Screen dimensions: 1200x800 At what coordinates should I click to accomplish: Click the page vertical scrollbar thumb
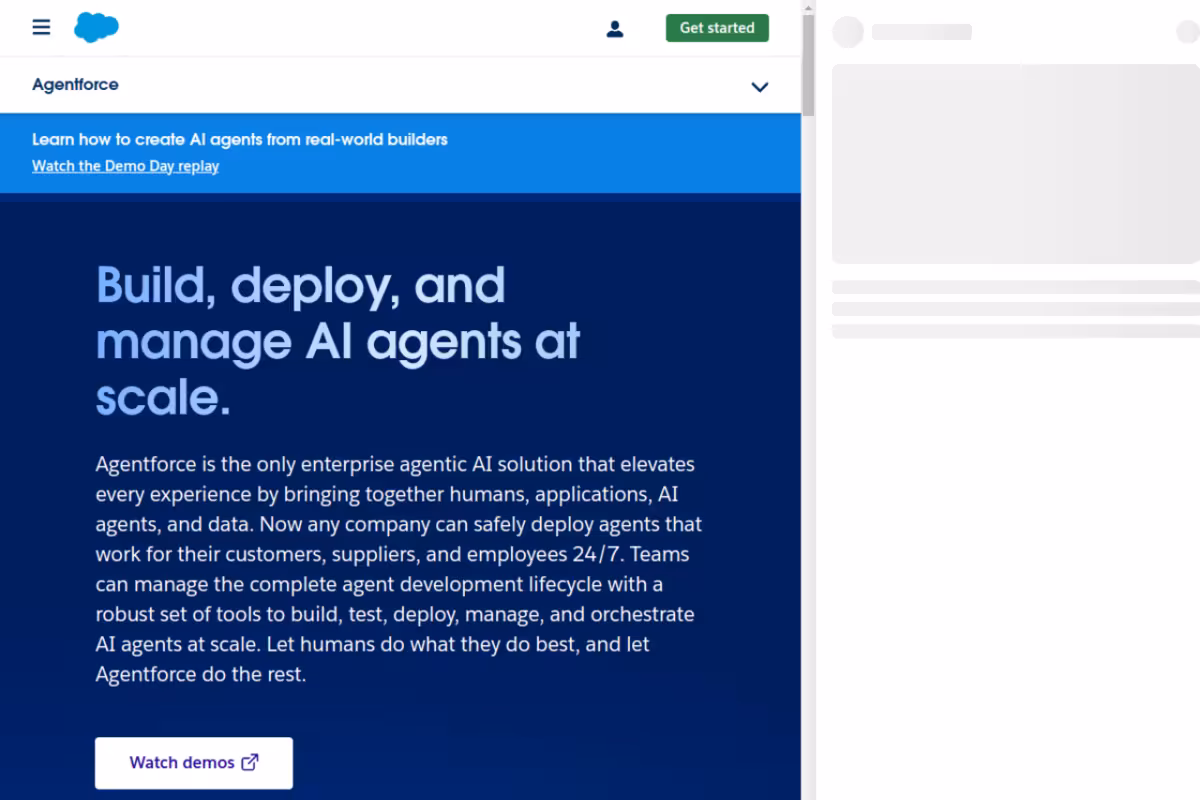click(x=808, y=65)
